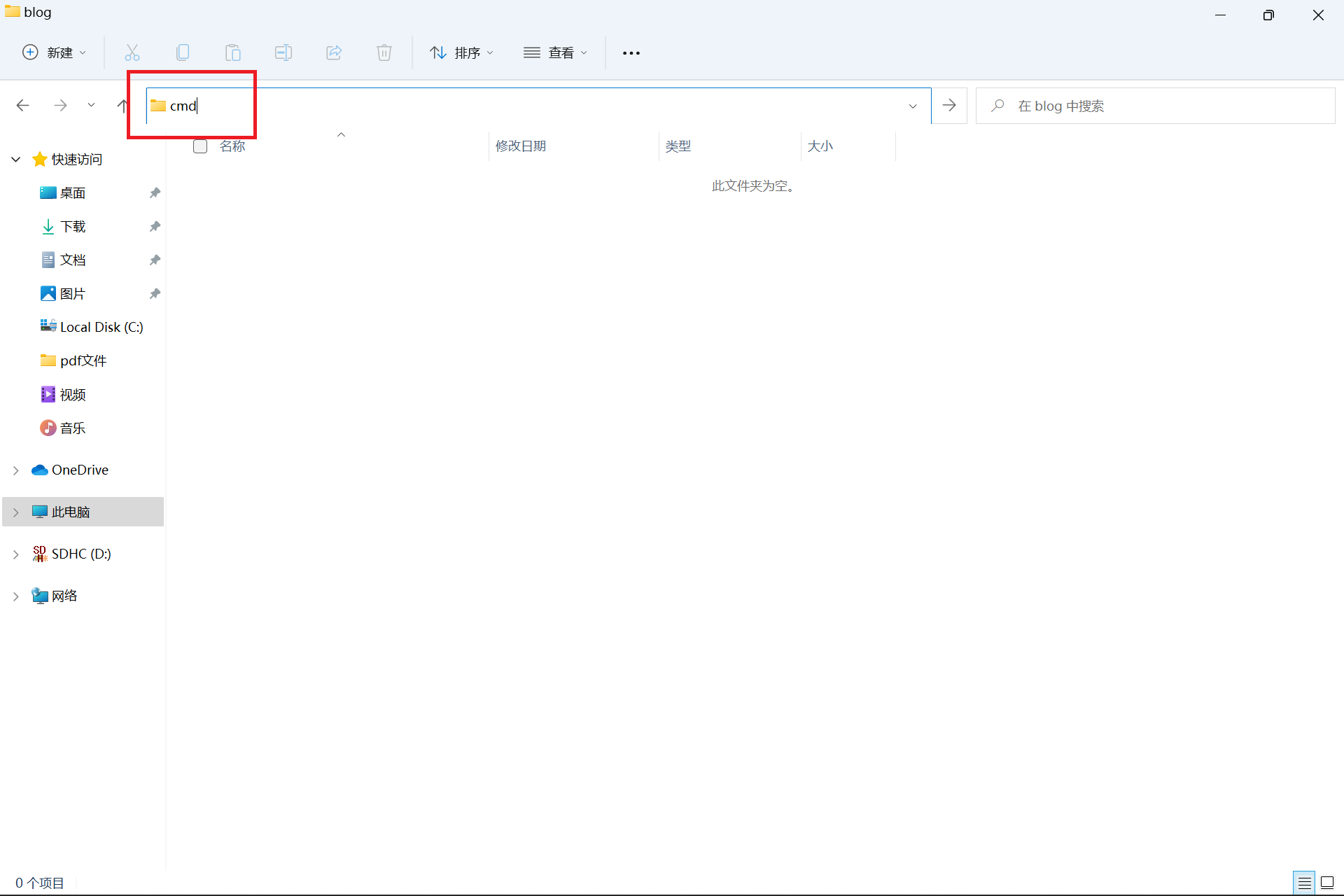Collapse the 快速访问 section
This screenshot has width=1344, height=896.
click(x=16, y=160)
